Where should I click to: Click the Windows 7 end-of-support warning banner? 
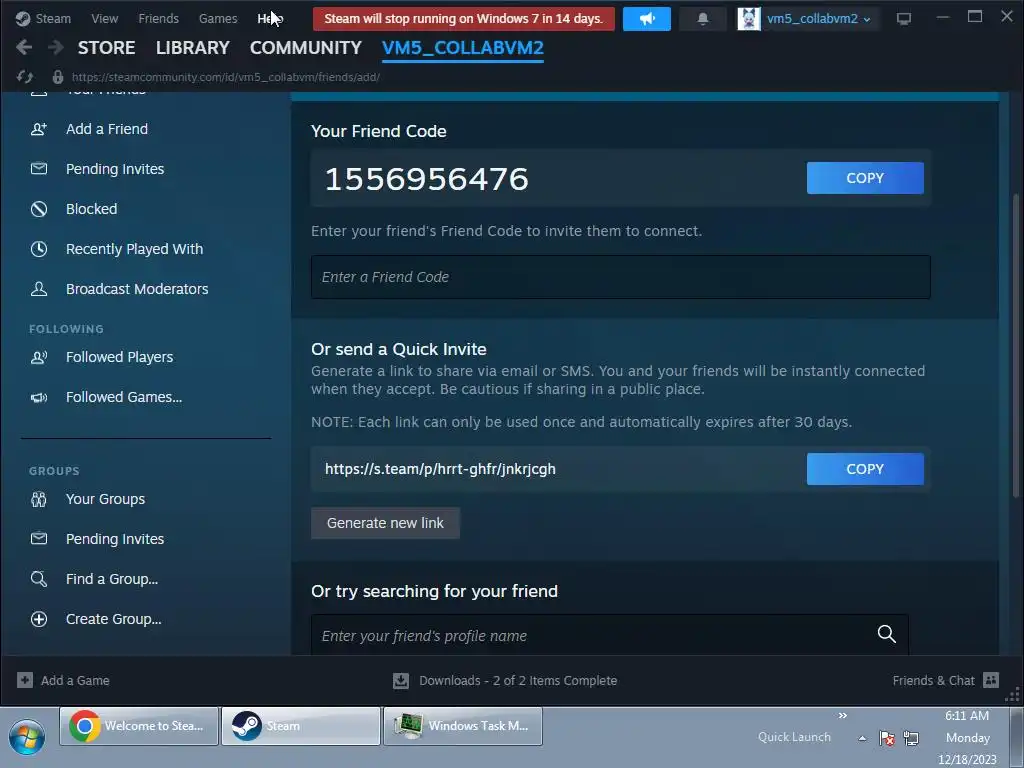point(464,18)
